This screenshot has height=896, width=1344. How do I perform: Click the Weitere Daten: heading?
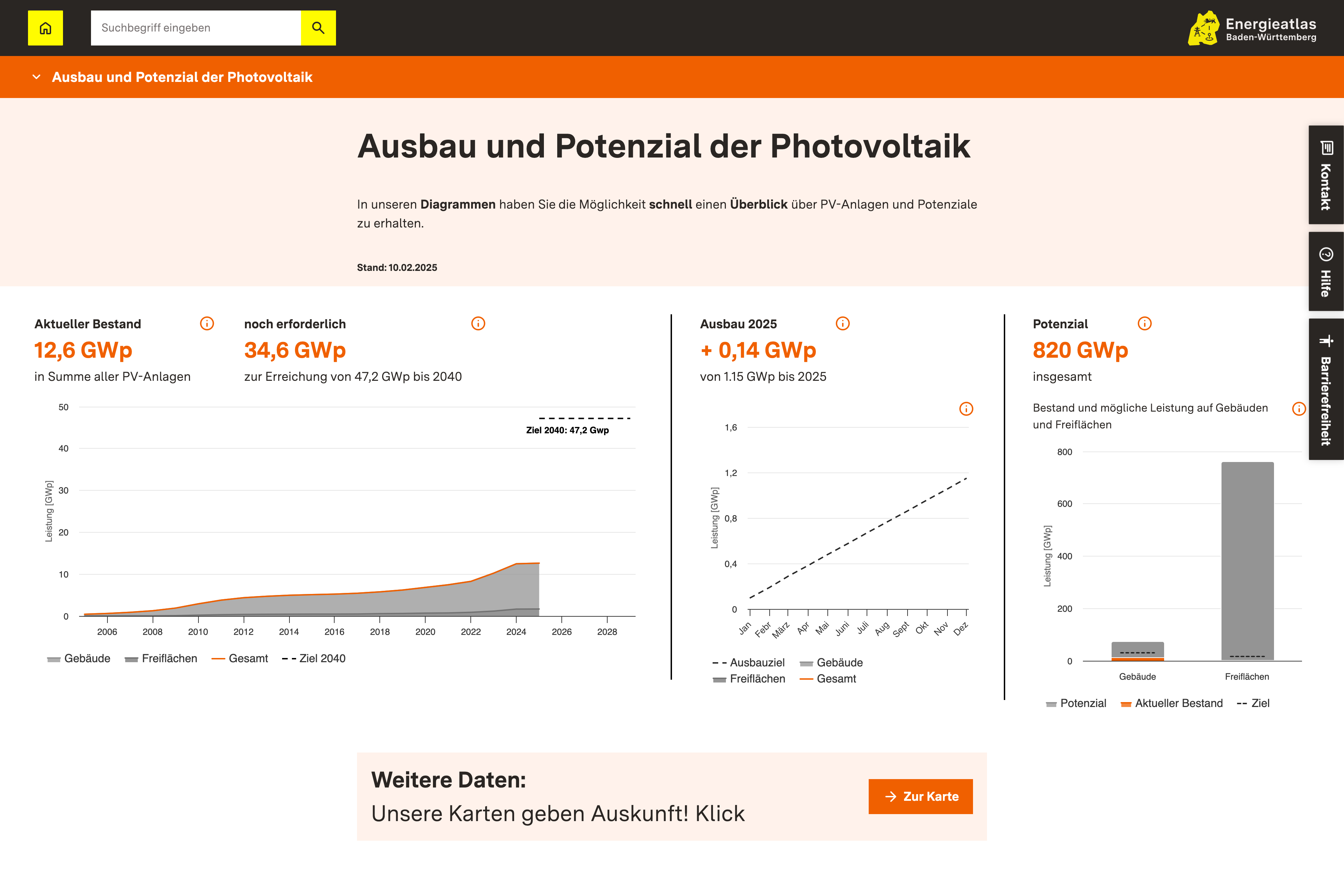click(449, 780)
